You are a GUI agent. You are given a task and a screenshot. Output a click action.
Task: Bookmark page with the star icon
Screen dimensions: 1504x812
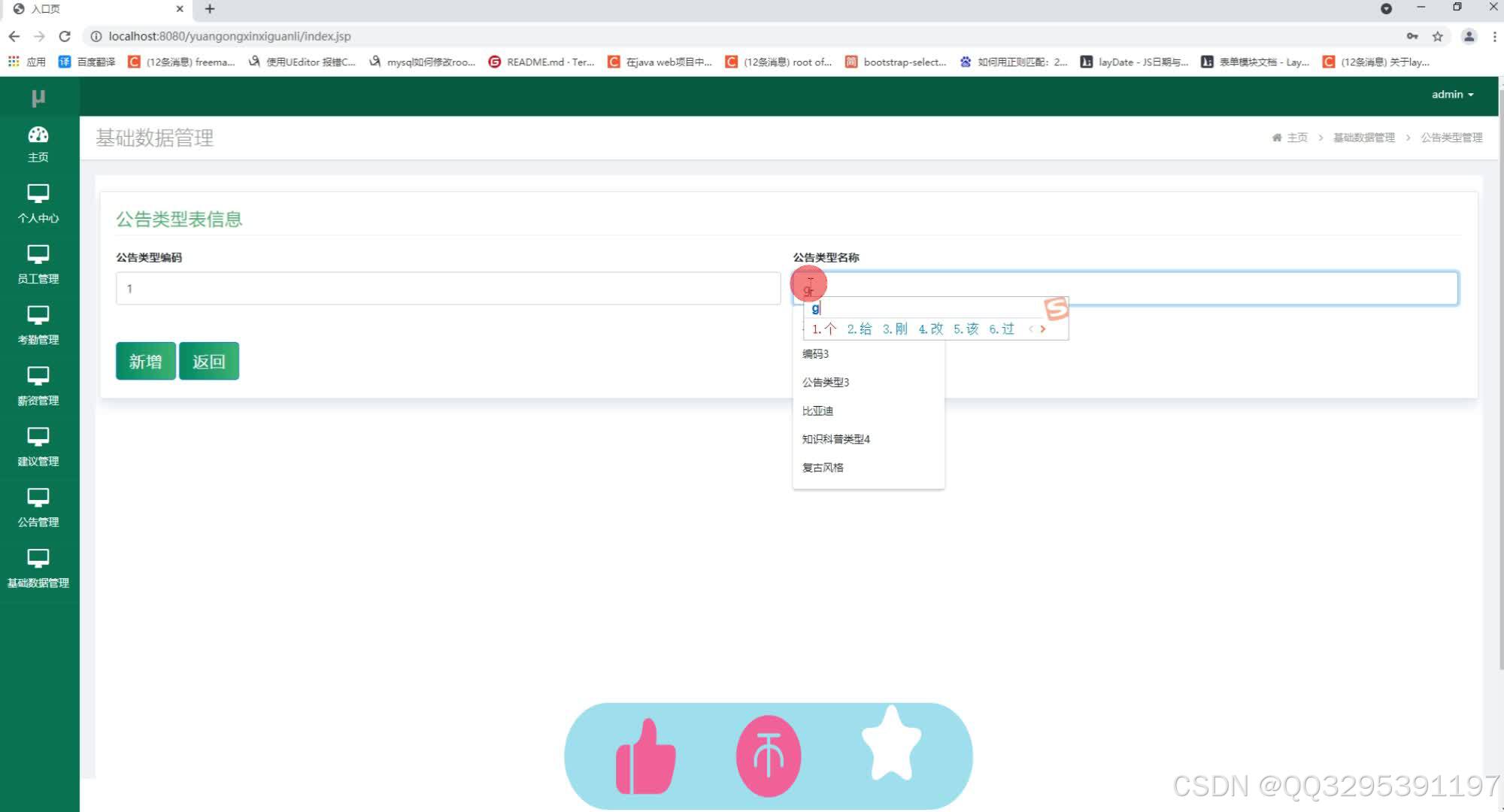tap(1438, 36)
